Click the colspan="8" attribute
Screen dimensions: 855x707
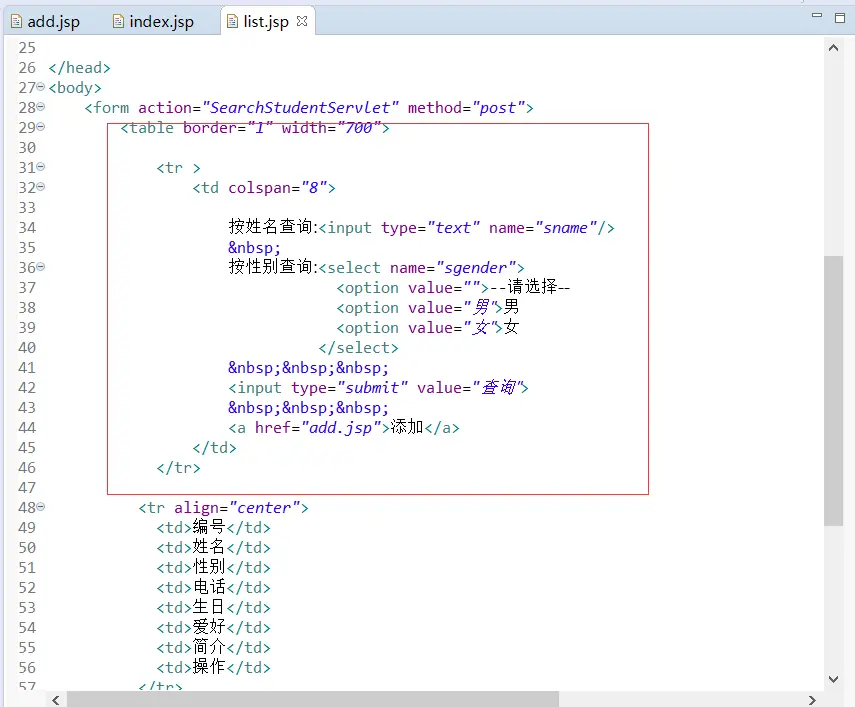click(x=278, y=188)
